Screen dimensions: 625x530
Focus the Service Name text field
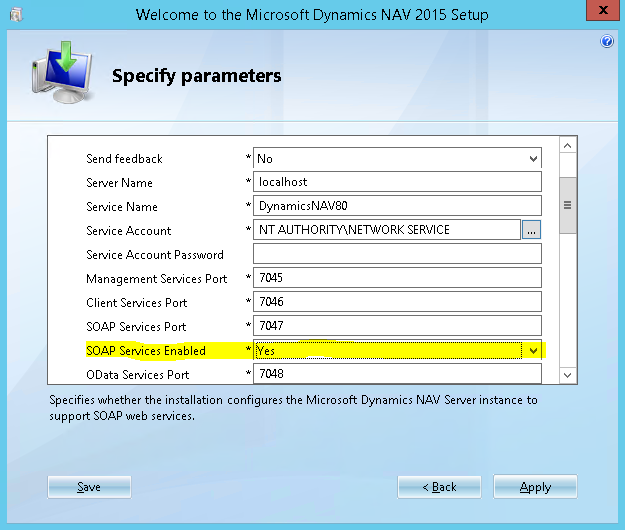(397, 206)
